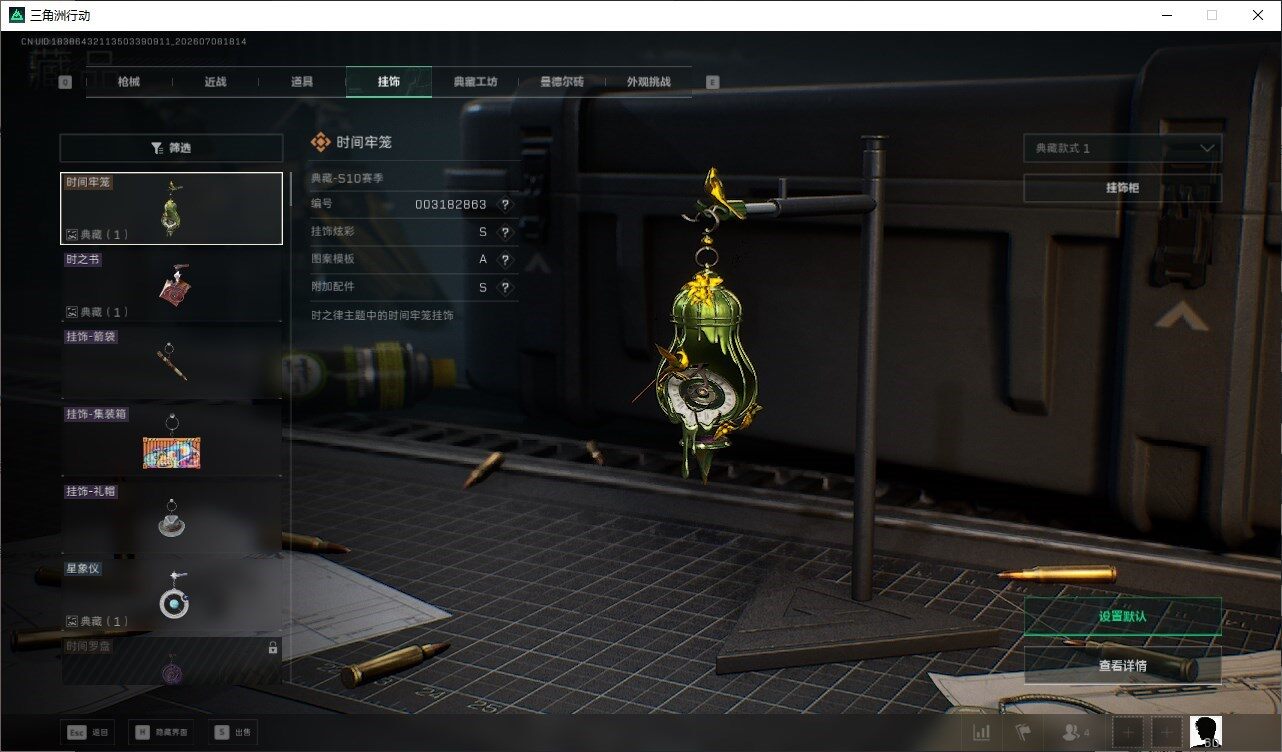Open help for 编号 serial number
Viewport: 1282px width, 752px height.
[x=505, y=205]
